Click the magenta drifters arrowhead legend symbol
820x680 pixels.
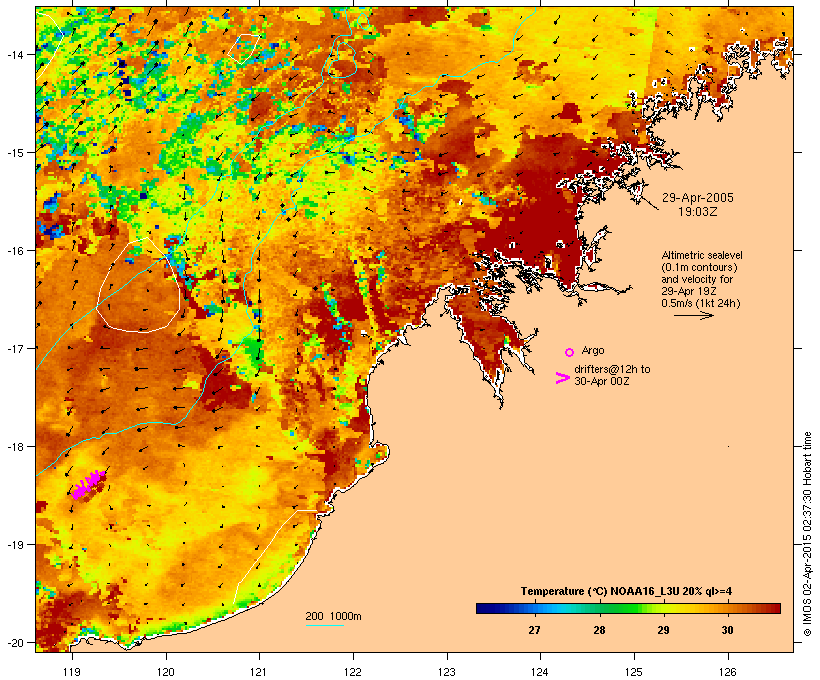pos(562,378)
